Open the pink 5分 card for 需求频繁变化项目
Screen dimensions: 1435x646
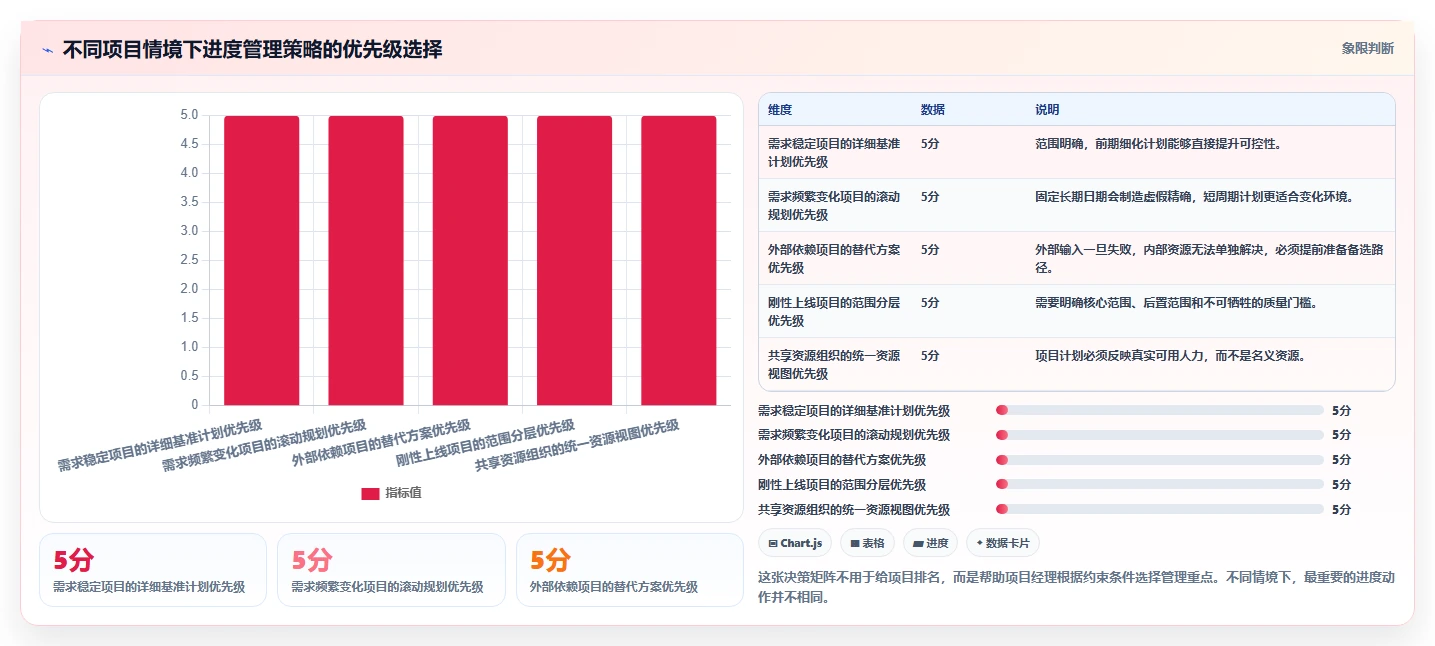click(x=391, y=570)
